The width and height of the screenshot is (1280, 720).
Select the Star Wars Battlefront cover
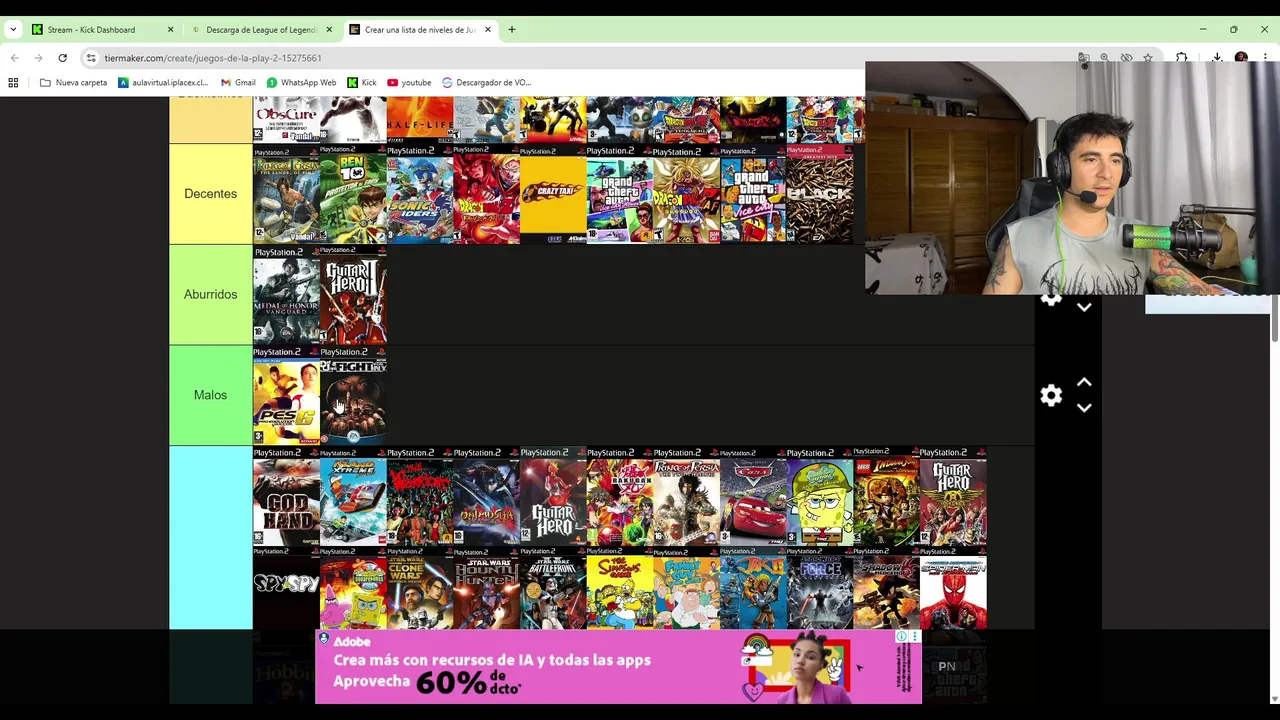[x=553, y=588]
